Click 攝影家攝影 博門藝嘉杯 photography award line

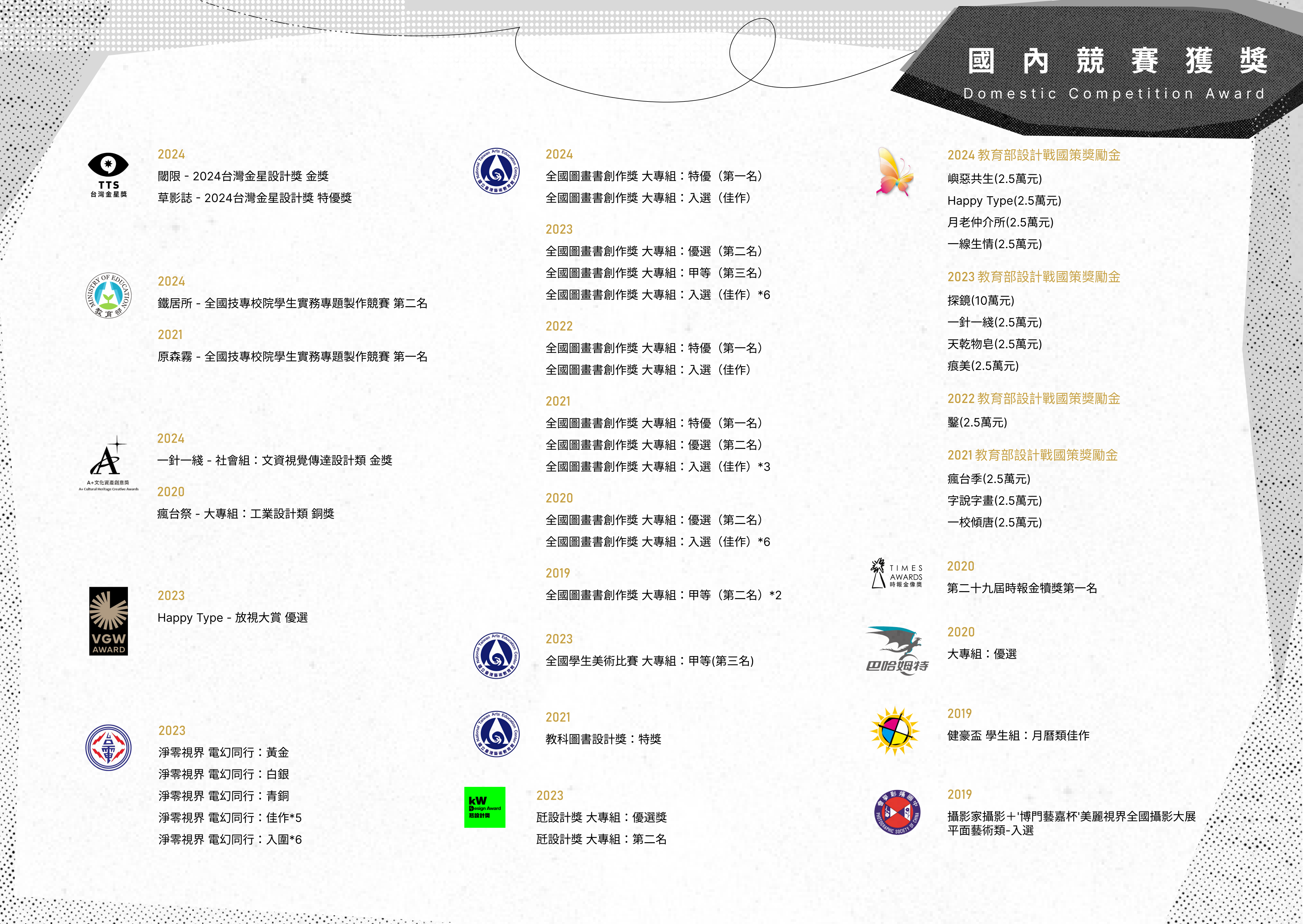(x=1071, y=816)
